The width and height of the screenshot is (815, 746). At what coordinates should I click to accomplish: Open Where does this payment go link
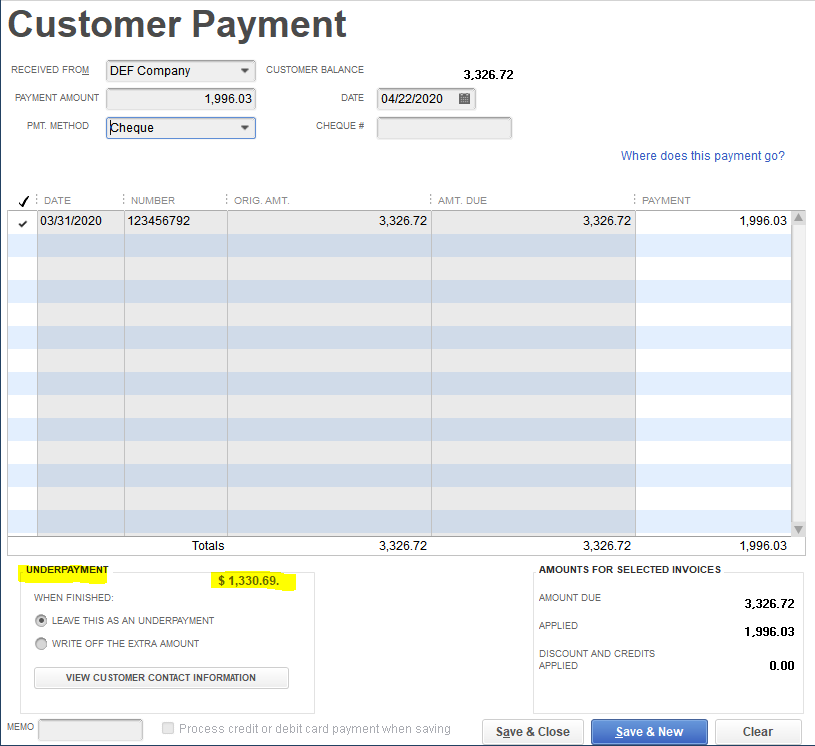point(702,156)
